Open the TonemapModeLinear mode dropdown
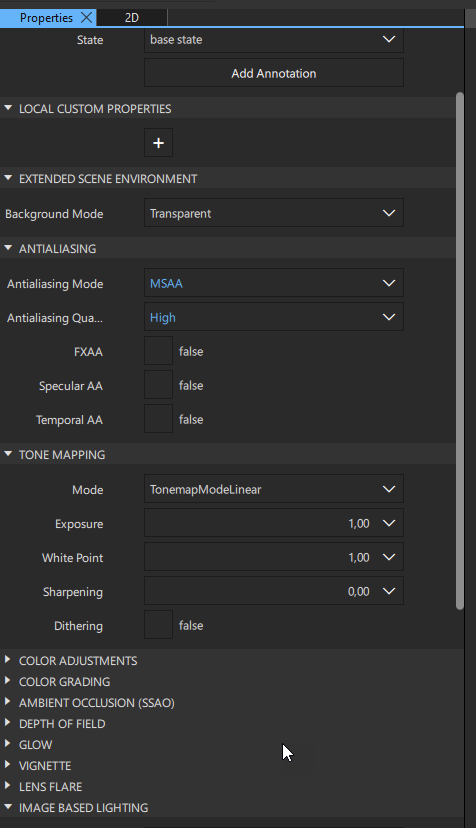The image size is (476, 828). pyautogui.click(x=274, y=489)
